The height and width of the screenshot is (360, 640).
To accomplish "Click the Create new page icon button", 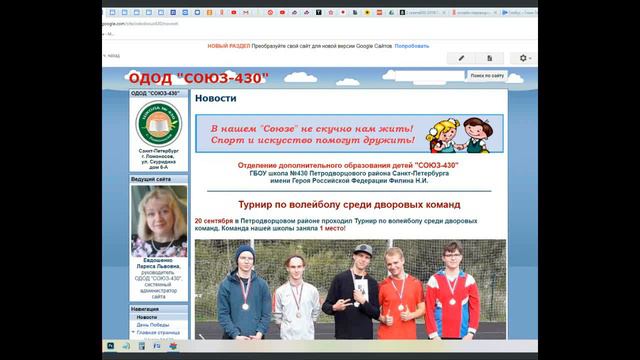I will tap(489, 58).
